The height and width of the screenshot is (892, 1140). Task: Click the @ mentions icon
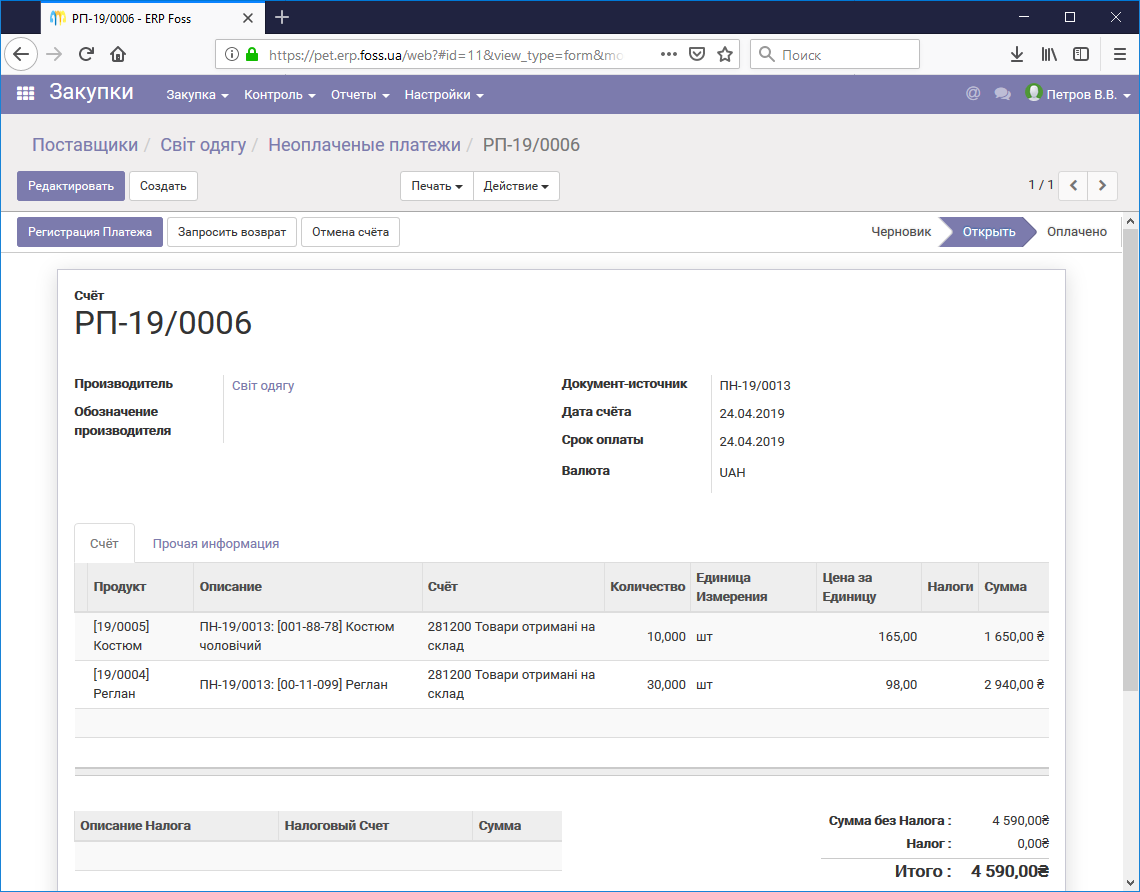coord(973,94)
